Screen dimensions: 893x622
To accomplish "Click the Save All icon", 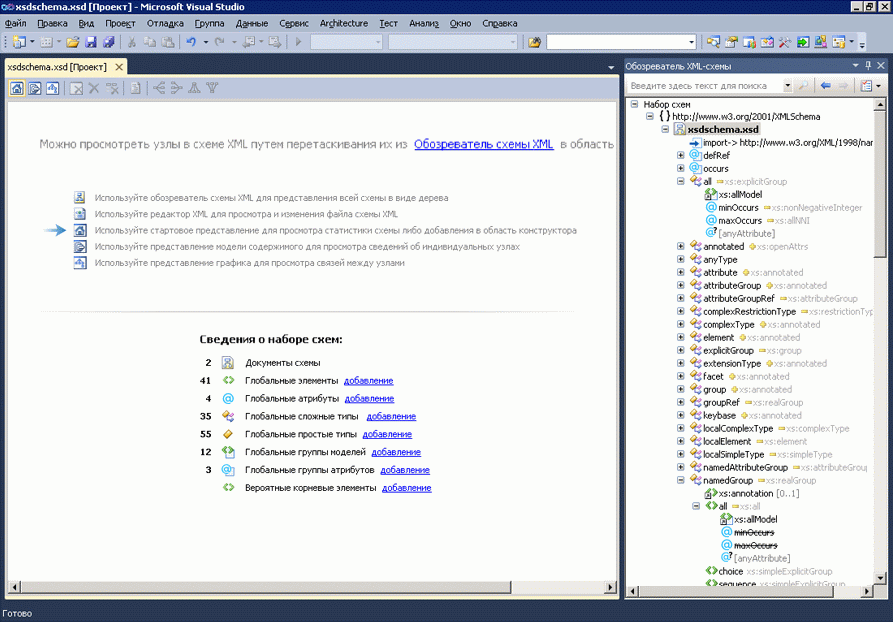I will (x=108, y=42).
